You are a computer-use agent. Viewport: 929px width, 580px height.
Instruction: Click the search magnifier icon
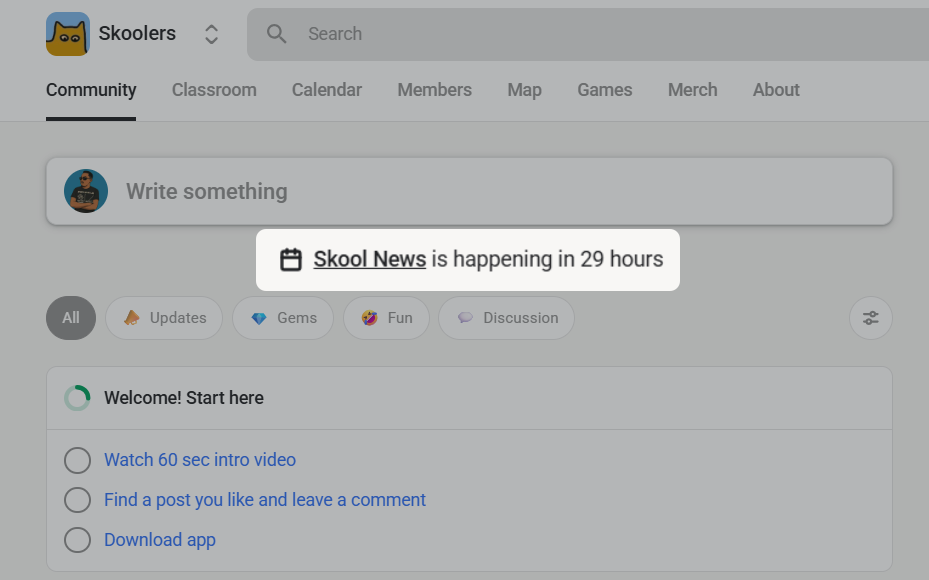coord(276,33)
